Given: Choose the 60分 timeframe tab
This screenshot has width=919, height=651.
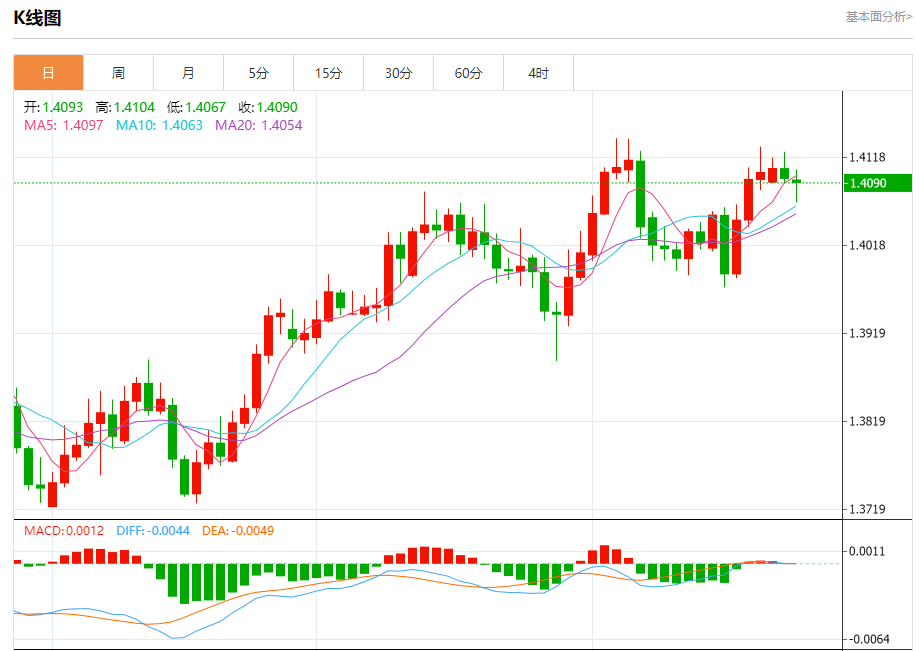Looking at the screenshot, I should pos(468,73).
